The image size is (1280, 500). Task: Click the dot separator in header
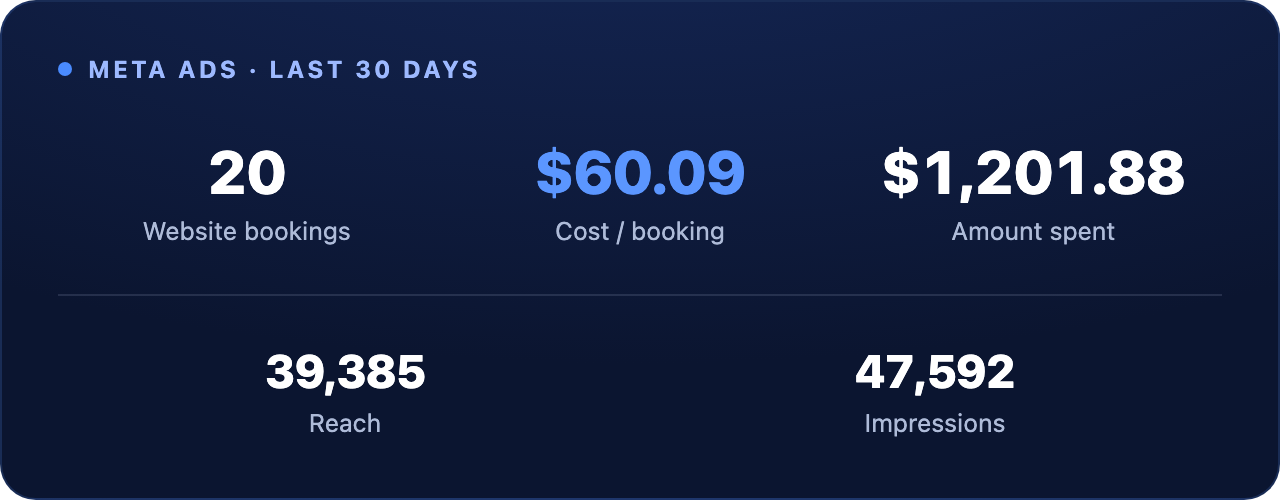(254, 70)
